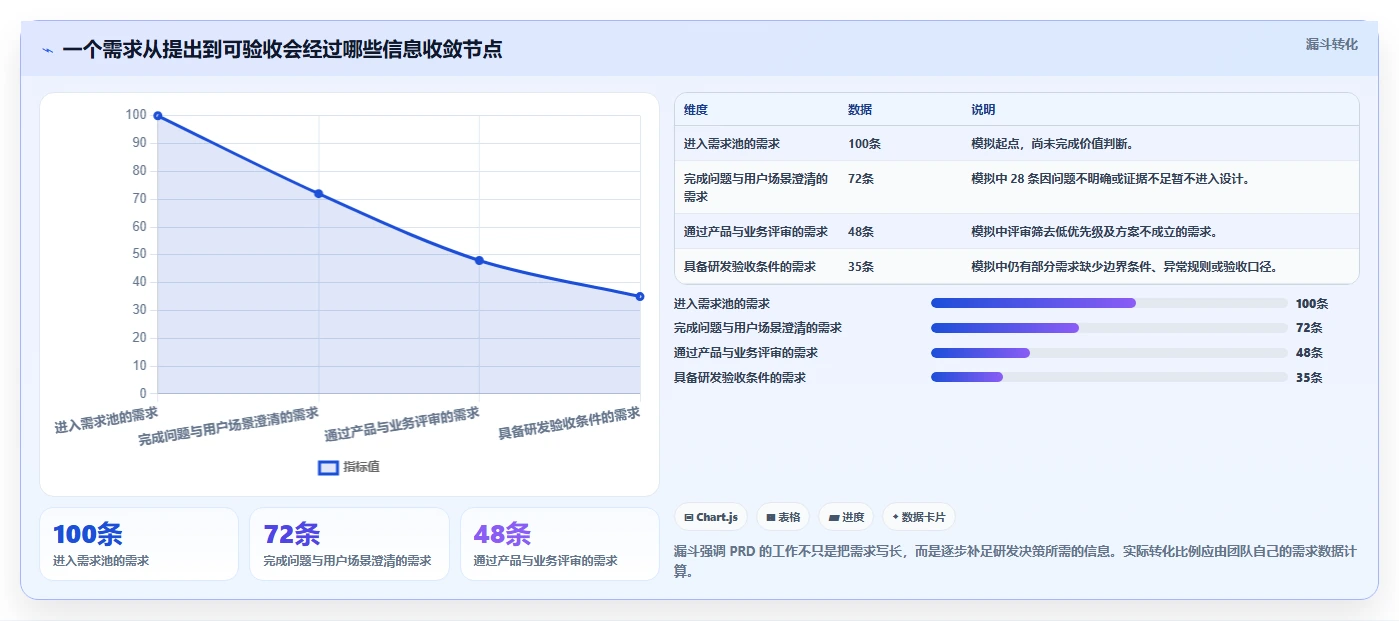Image resolution: width=1399 pixels, height=621 pixels.
Task: Click table cell 通过产品与业务评审的需求
Action: [x=756, y=232]
